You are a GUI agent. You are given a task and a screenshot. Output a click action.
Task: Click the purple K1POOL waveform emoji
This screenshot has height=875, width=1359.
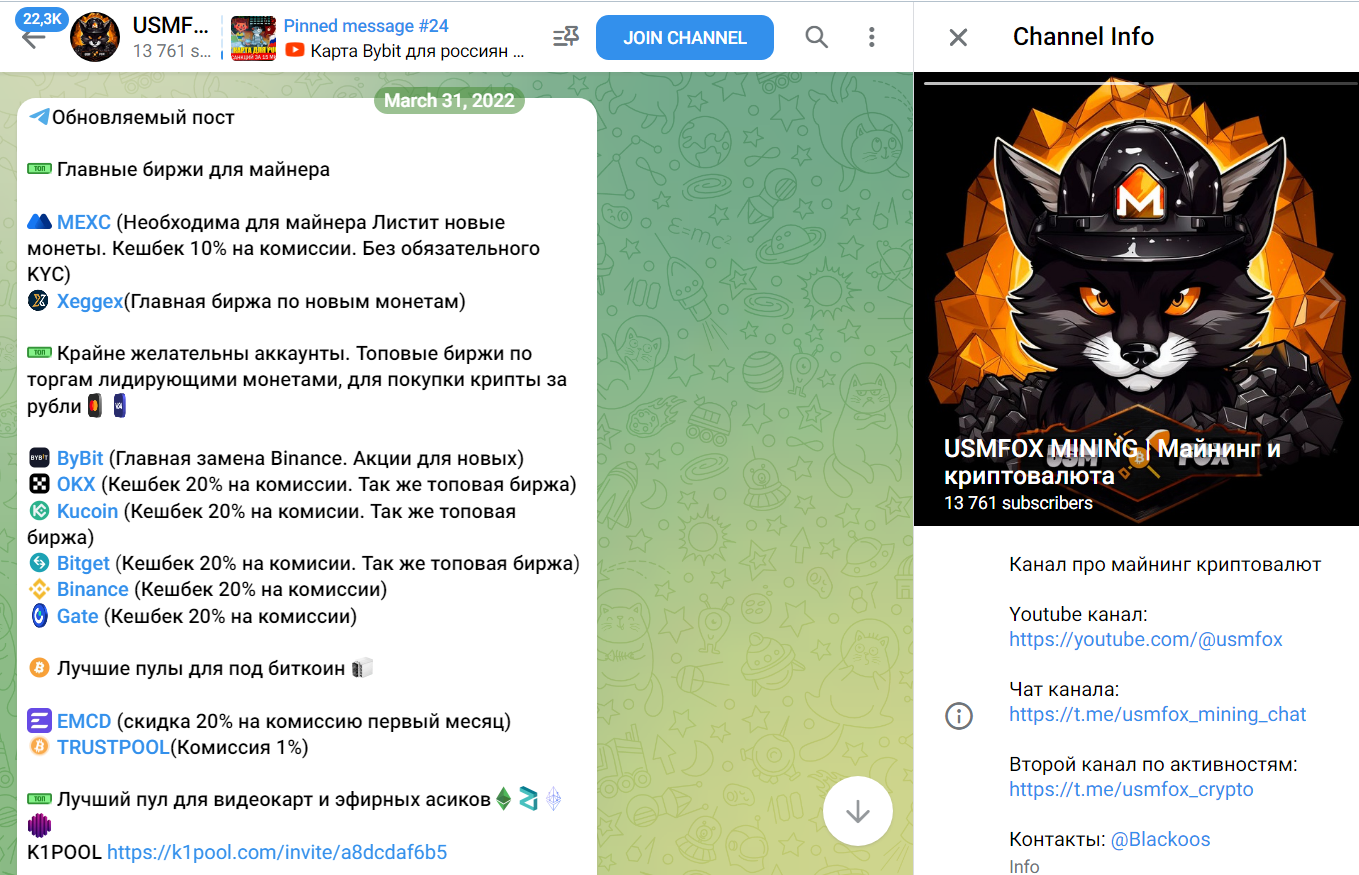coord(39,826)
